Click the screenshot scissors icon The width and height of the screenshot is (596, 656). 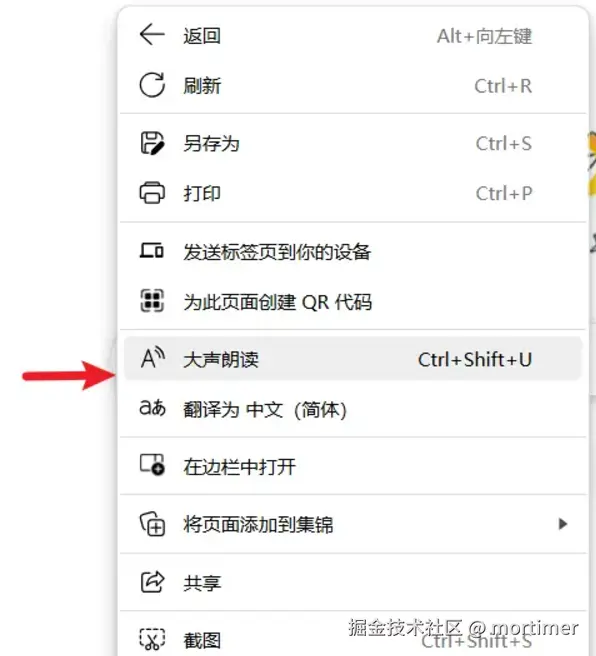[152, 639]
